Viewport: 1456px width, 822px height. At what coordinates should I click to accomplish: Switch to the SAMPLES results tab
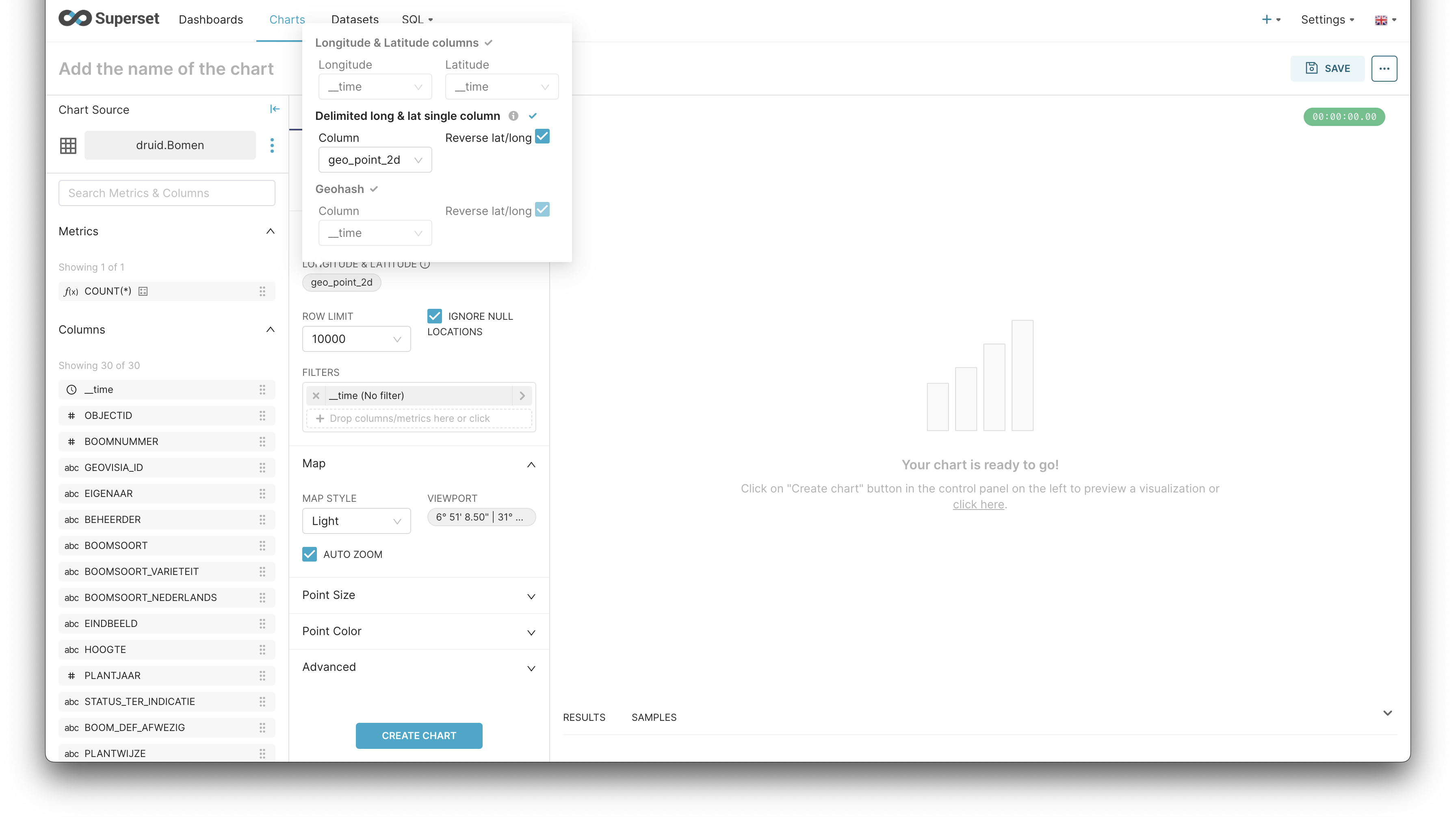(x=654, y=717)
